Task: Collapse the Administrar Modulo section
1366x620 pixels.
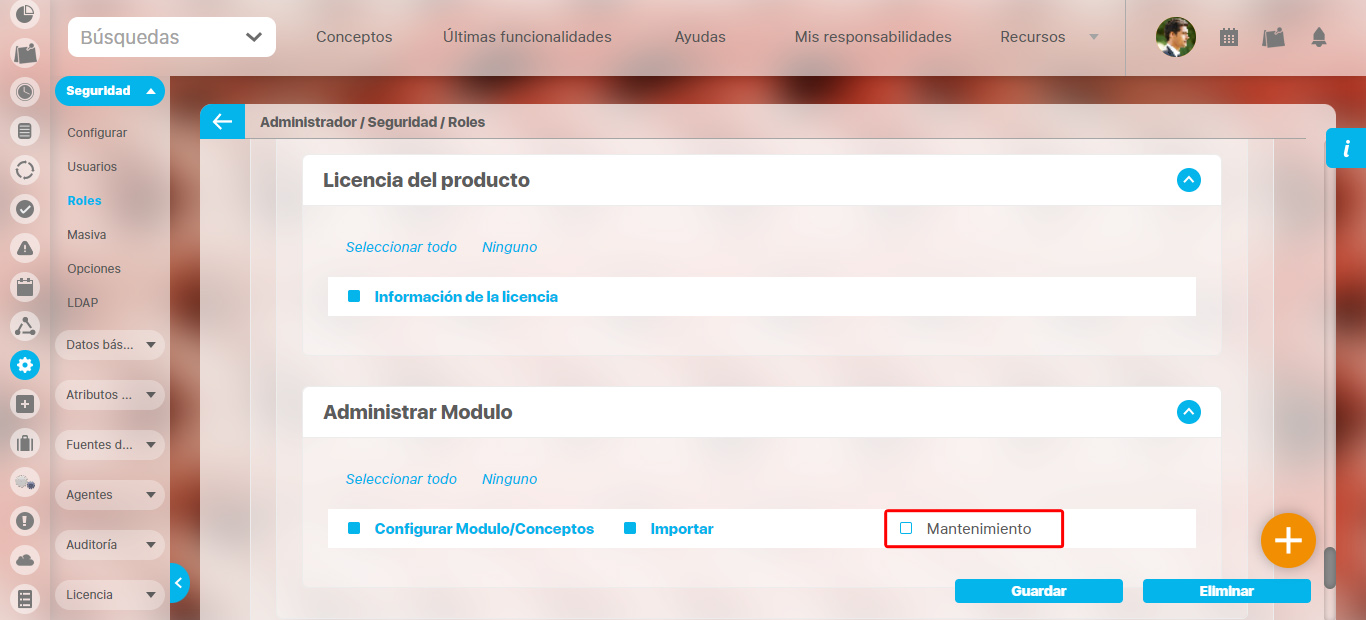Action: [x=1188, y=412]
